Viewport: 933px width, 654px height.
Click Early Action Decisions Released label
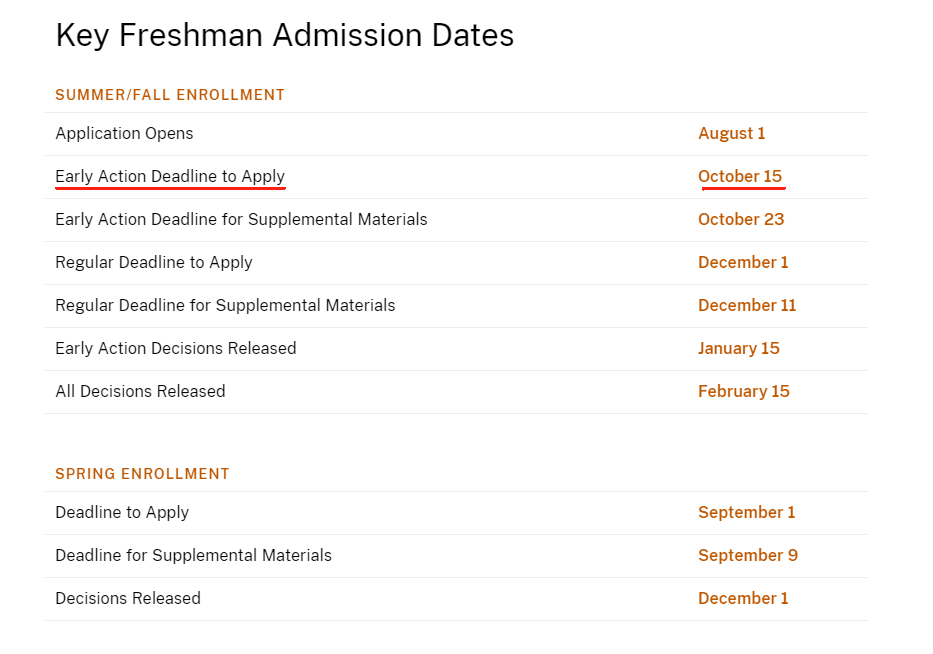coord(176,348)
